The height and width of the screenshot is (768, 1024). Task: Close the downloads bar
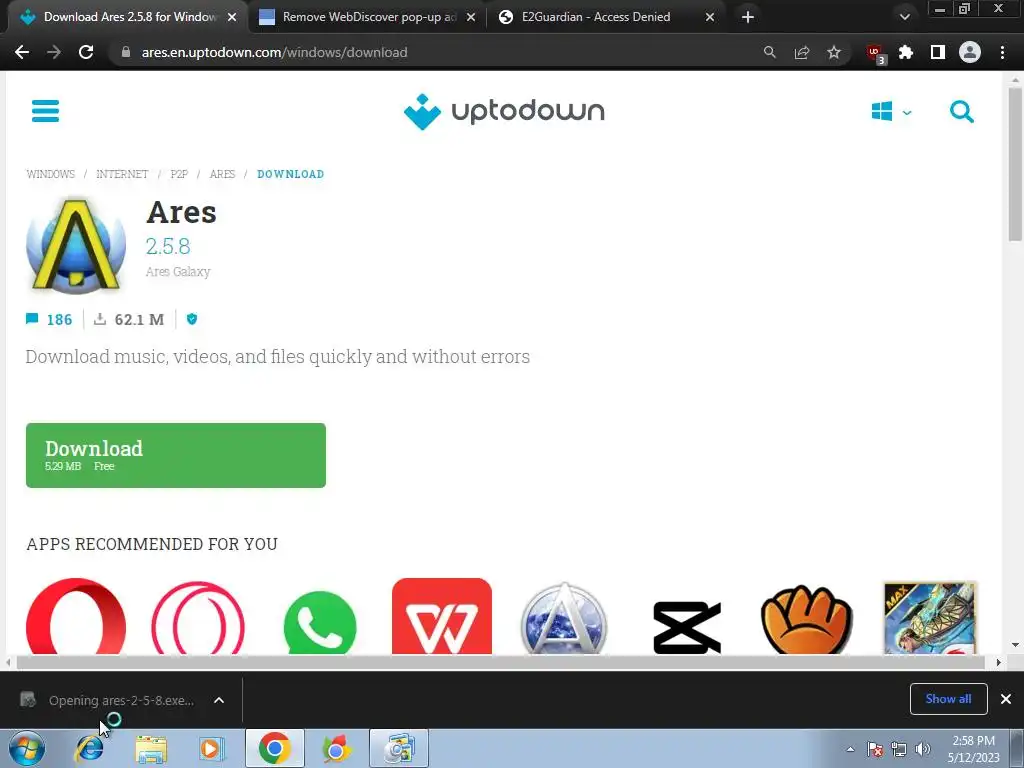click(1006, 699)
